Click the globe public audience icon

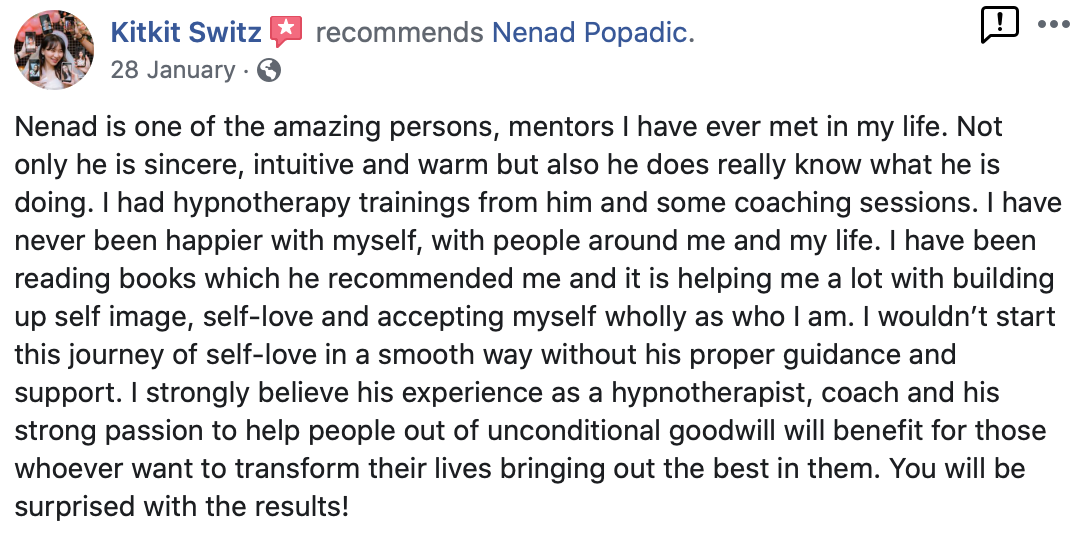tap(268, 70)
